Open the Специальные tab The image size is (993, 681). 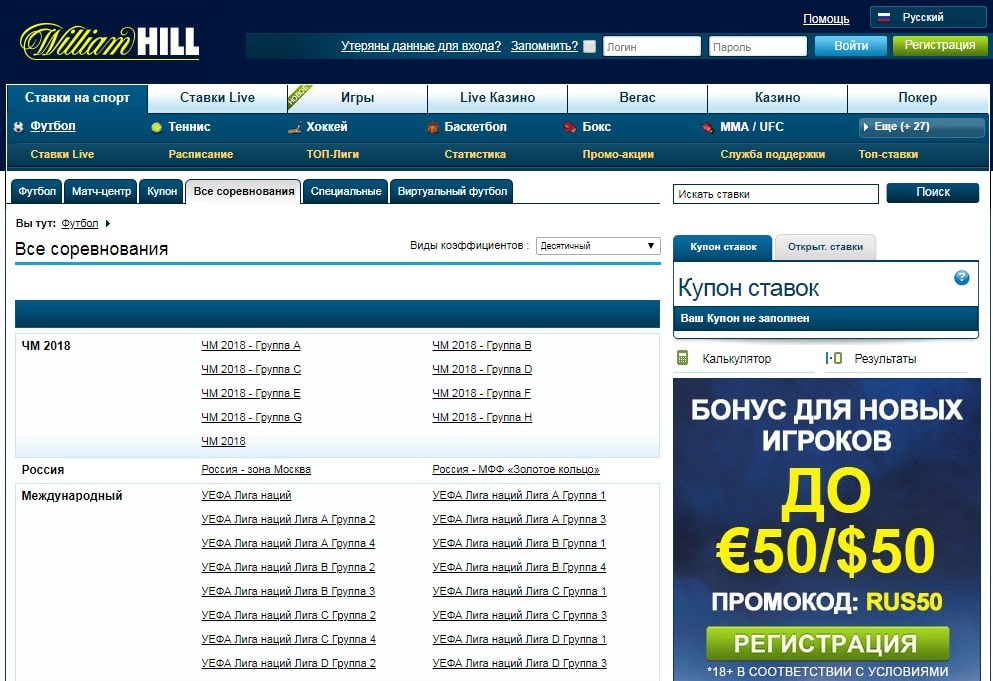click(346, 191)
